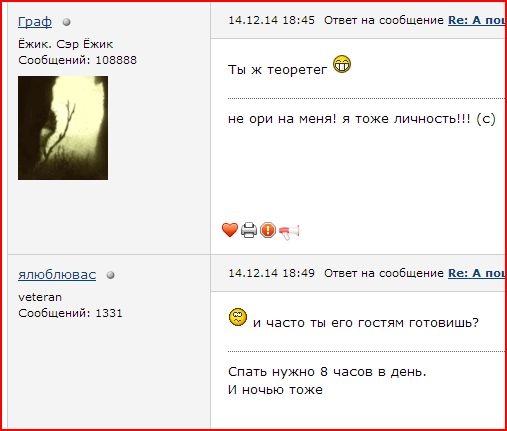Viewport: 507px width, 431px height.
Task: Open the user profile link Граф
Action: pos(35,22)
